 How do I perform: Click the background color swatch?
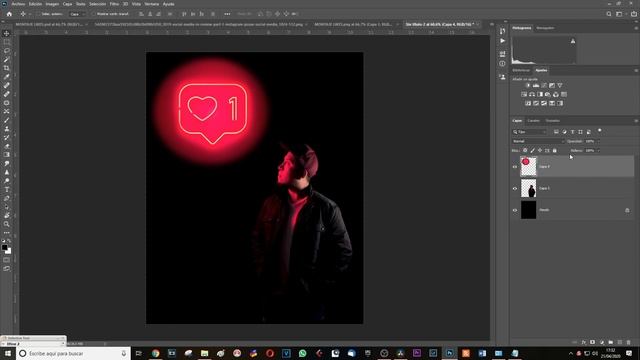click(x=9, y=251)
